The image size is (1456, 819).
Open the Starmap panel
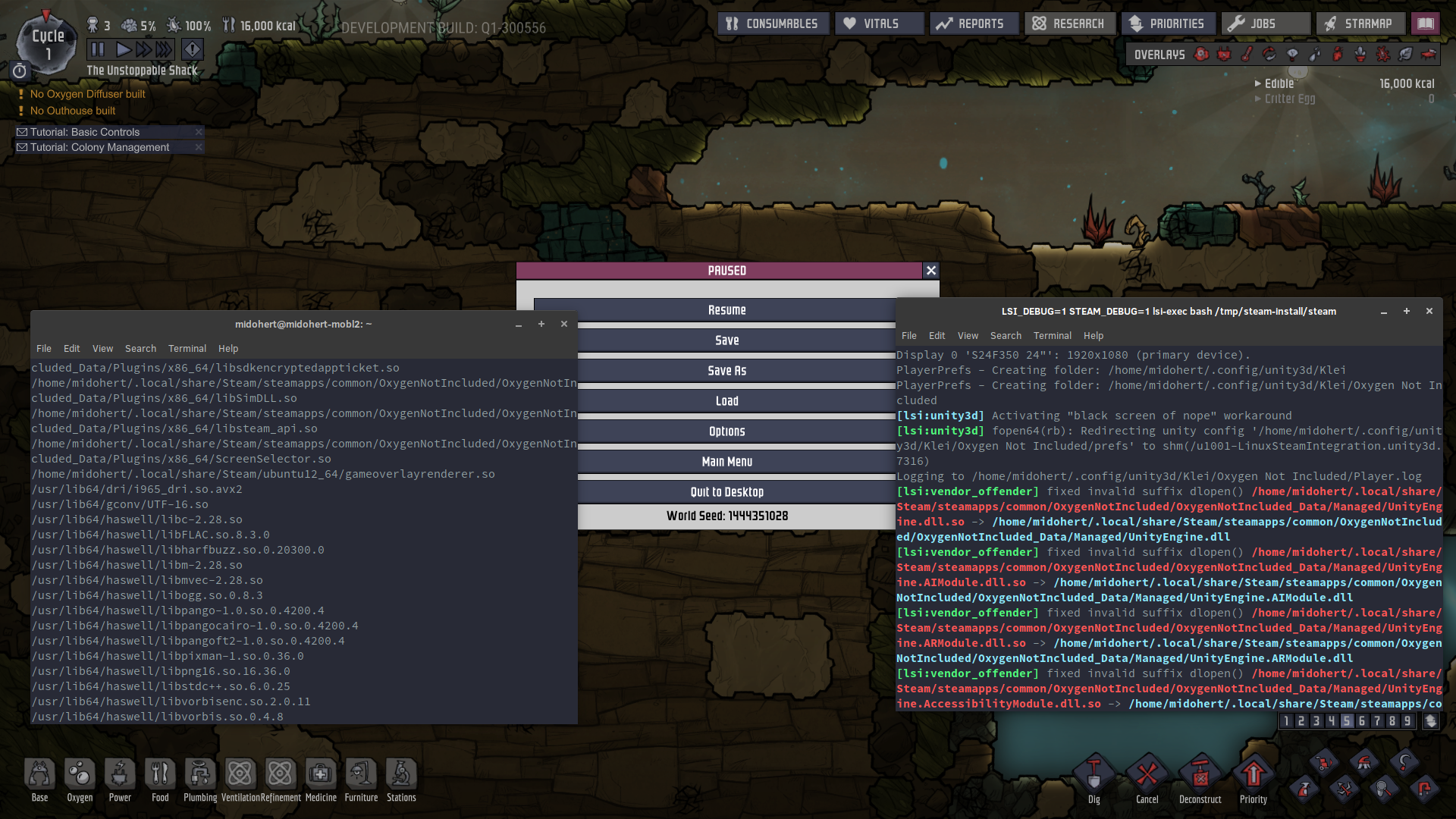pyautogui.click(x=1360, y=24)
